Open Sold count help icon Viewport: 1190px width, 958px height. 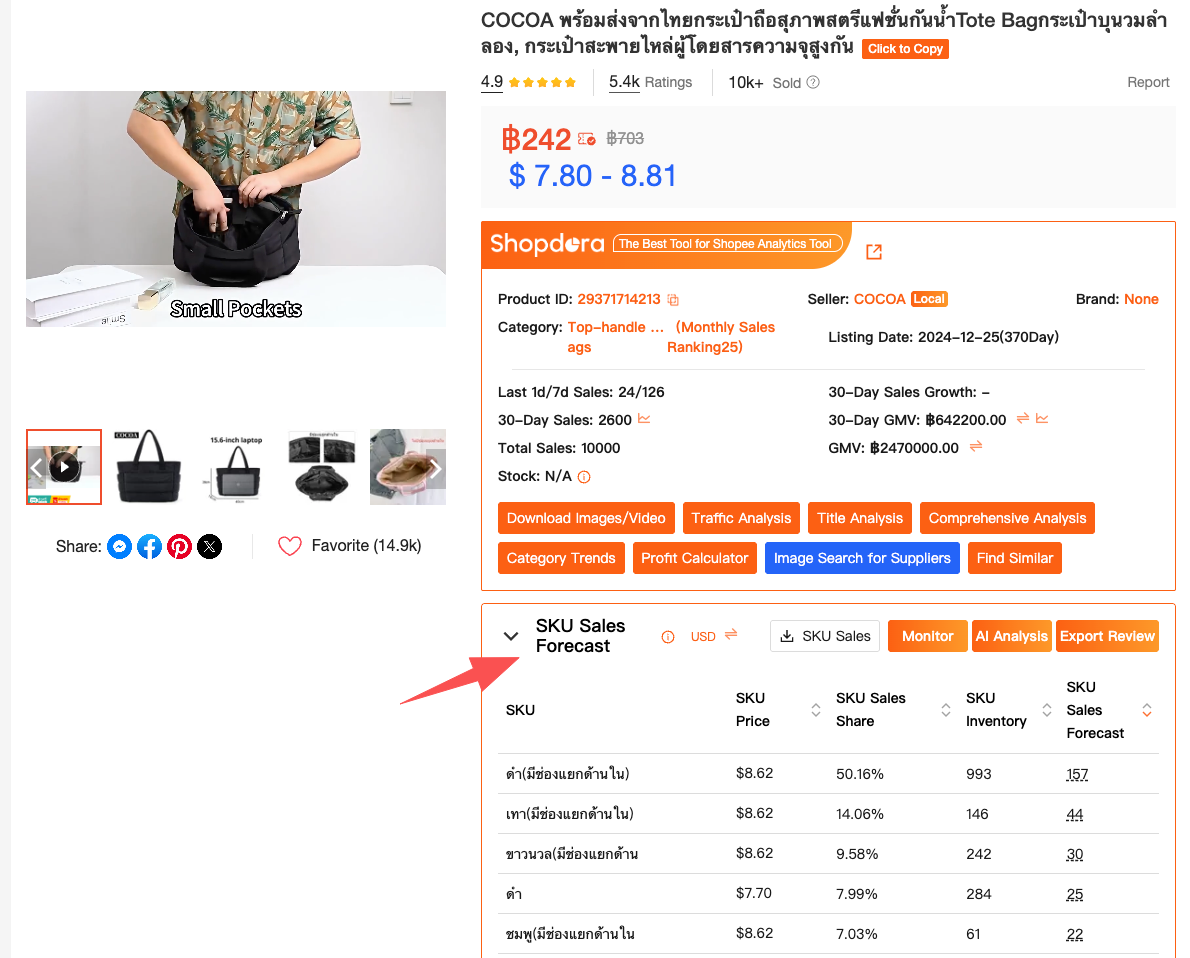coord(813,82)
